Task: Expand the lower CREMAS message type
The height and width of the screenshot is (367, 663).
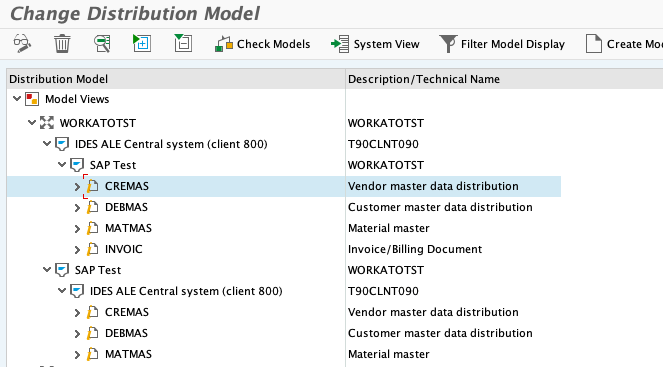Action: [77, 312]
